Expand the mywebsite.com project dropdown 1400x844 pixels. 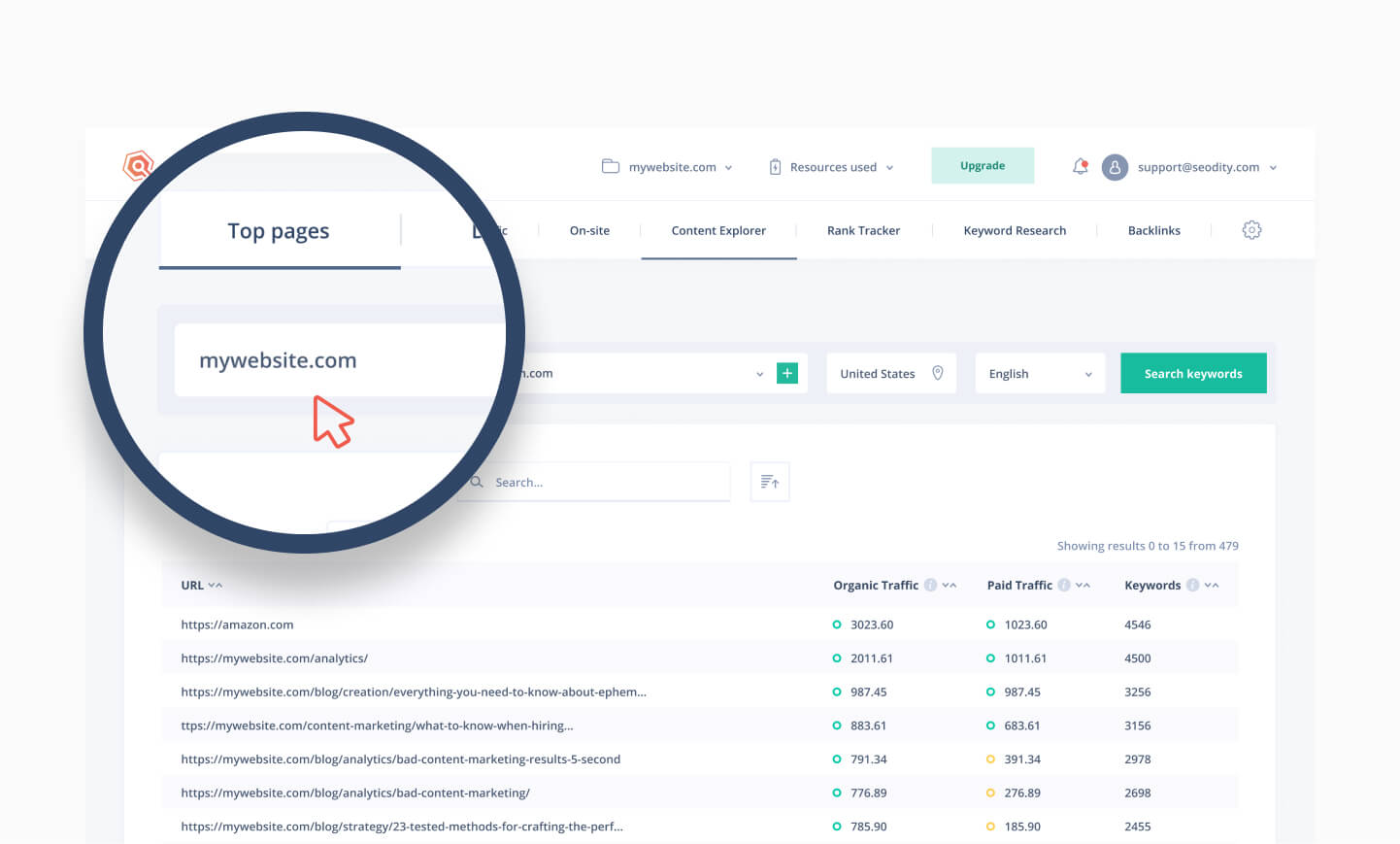667,167
